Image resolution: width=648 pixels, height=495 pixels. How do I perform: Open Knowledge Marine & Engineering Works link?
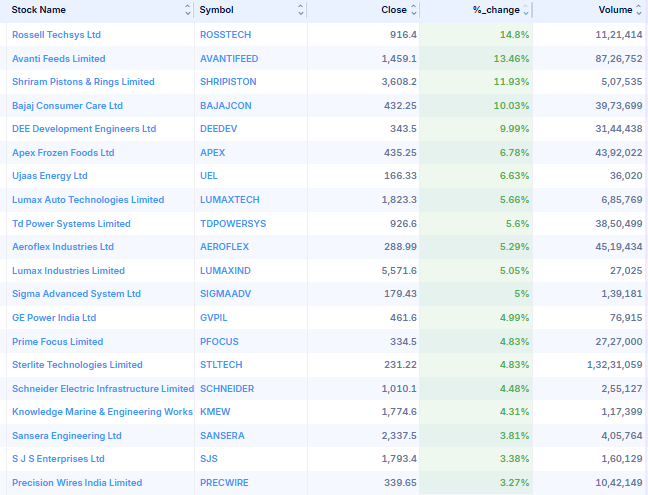pyautogui.click(x=102, y=412)
